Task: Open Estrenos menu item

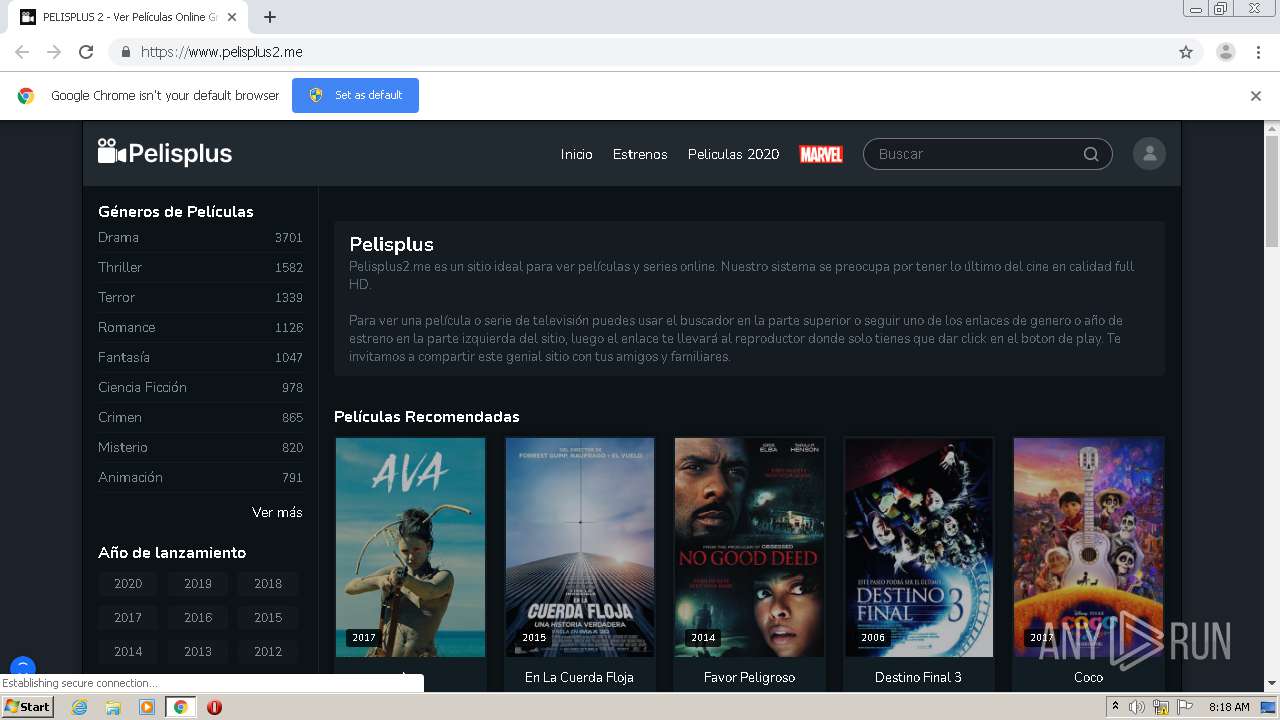Action: point(640,154)
